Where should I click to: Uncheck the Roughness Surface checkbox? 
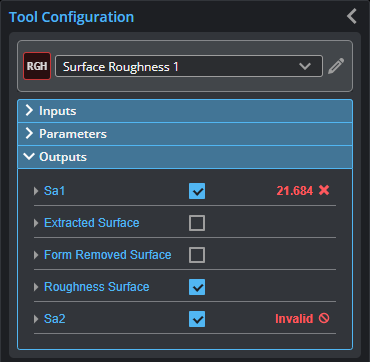tap(197, 287)
